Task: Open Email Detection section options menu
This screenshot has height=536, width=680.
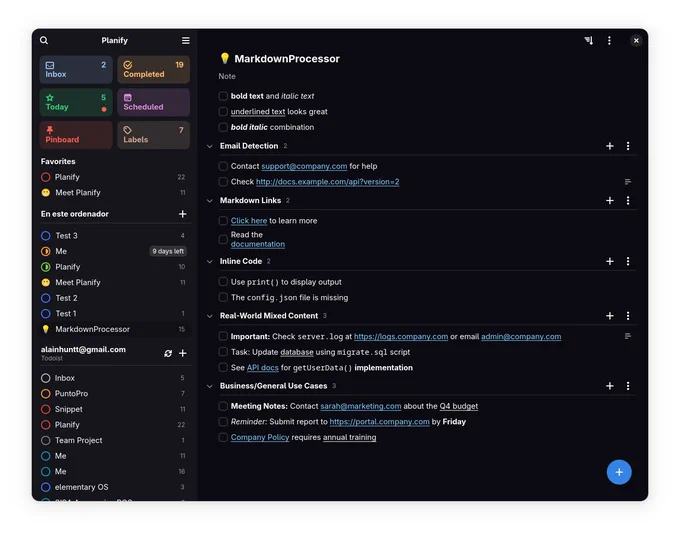Action: click(628, 146)
